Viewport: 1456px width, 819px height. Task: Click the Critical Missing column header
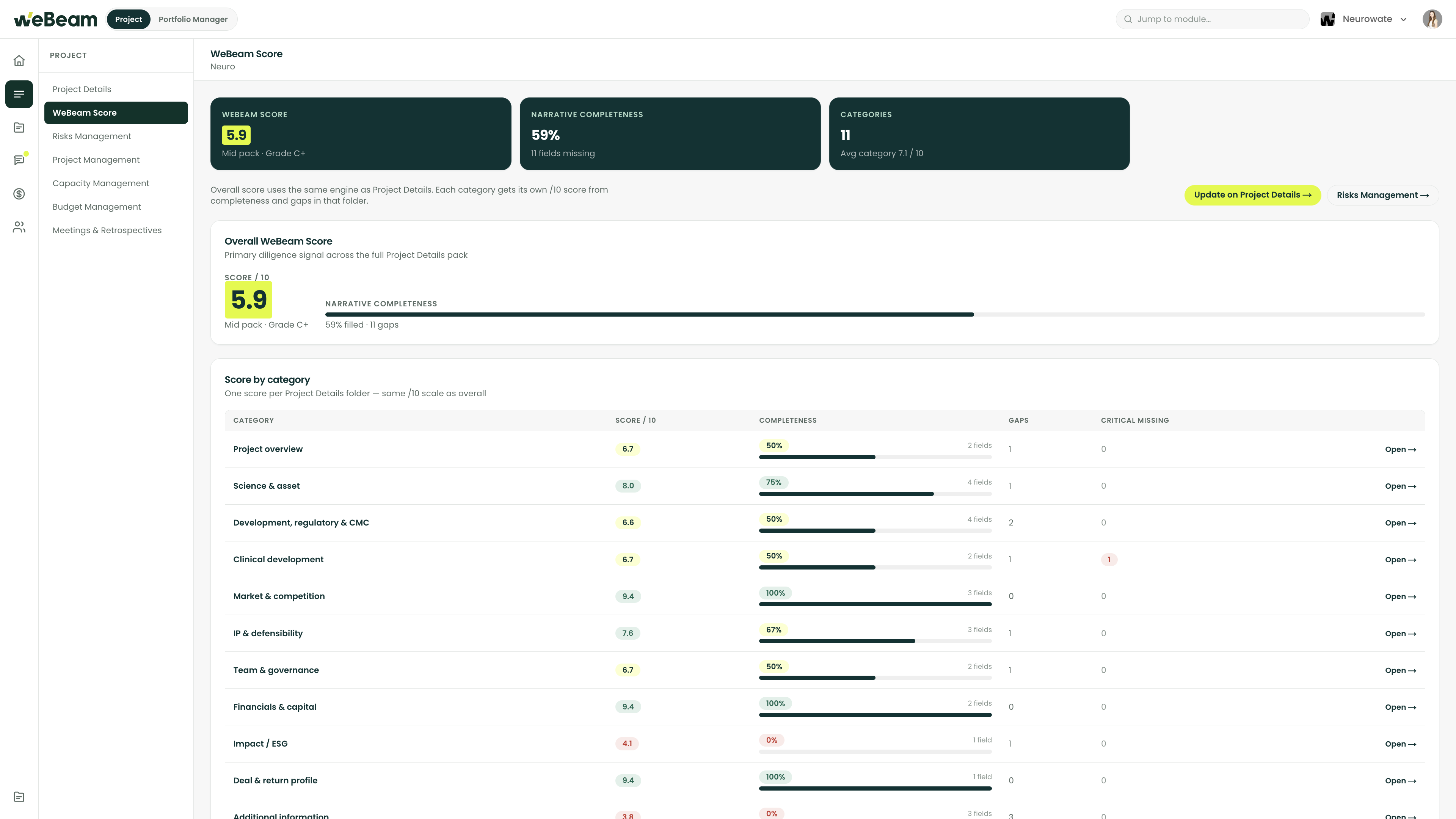[x=1134, y=420]
